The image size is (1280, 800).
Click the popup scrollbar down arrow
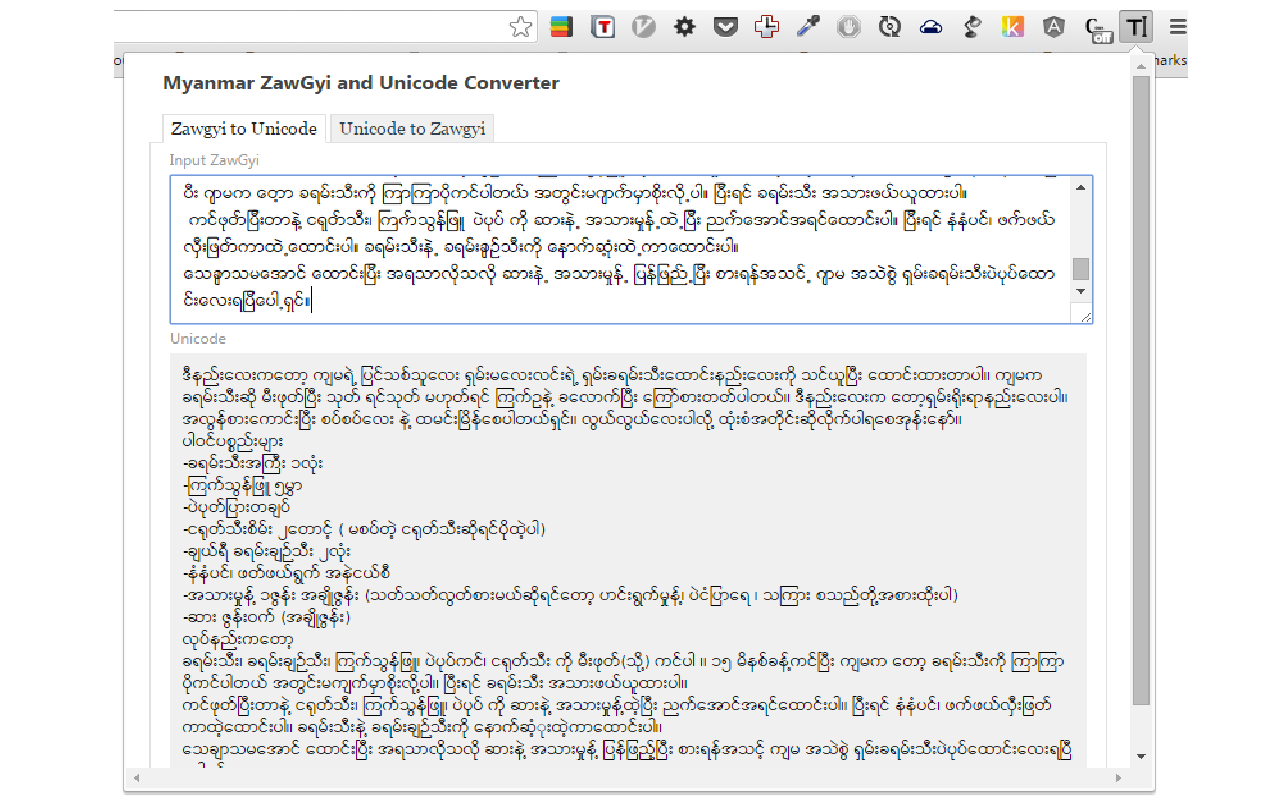[1141, 759]
